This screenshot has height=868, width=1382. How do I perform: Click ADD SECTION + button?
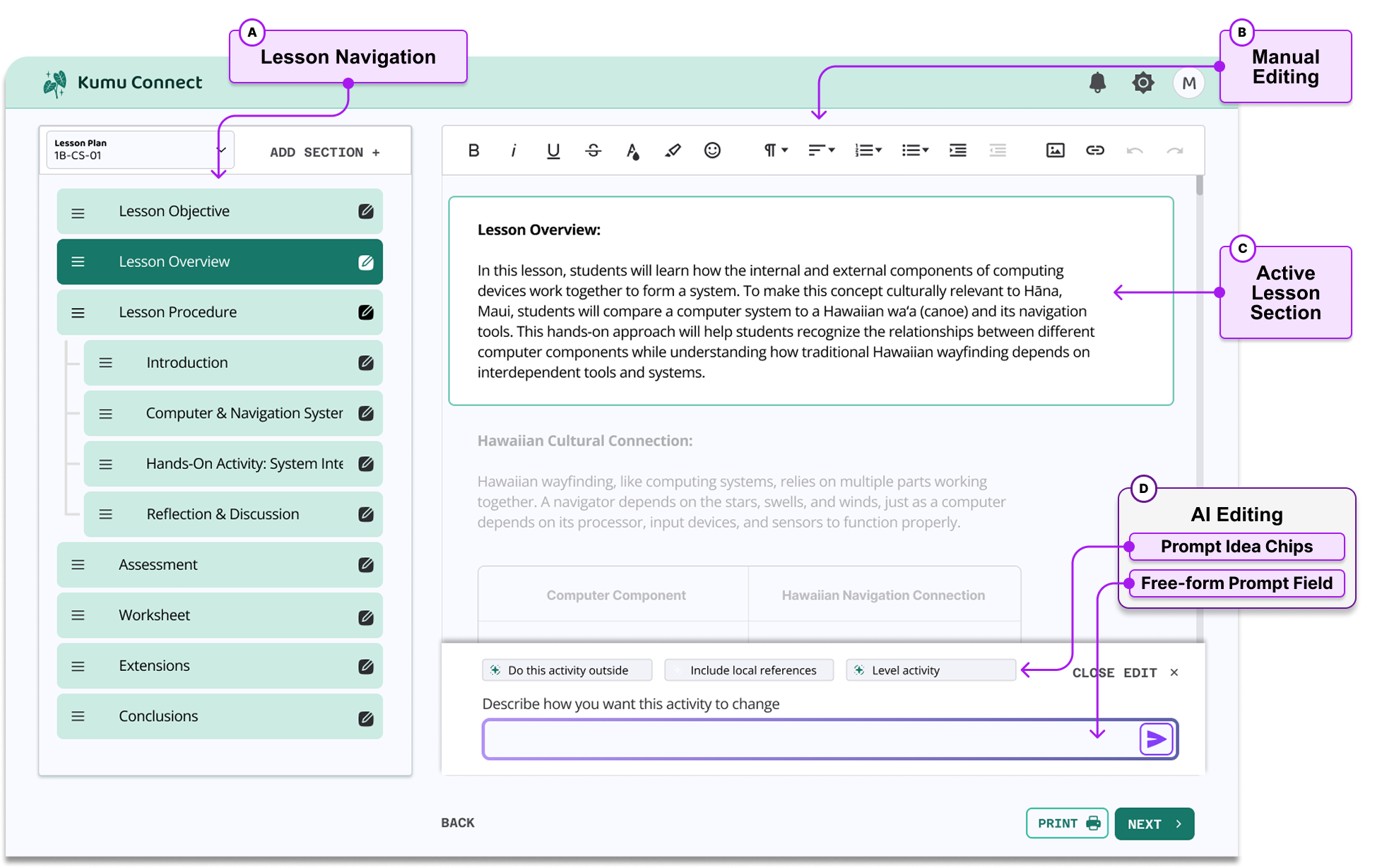(325, 152)
